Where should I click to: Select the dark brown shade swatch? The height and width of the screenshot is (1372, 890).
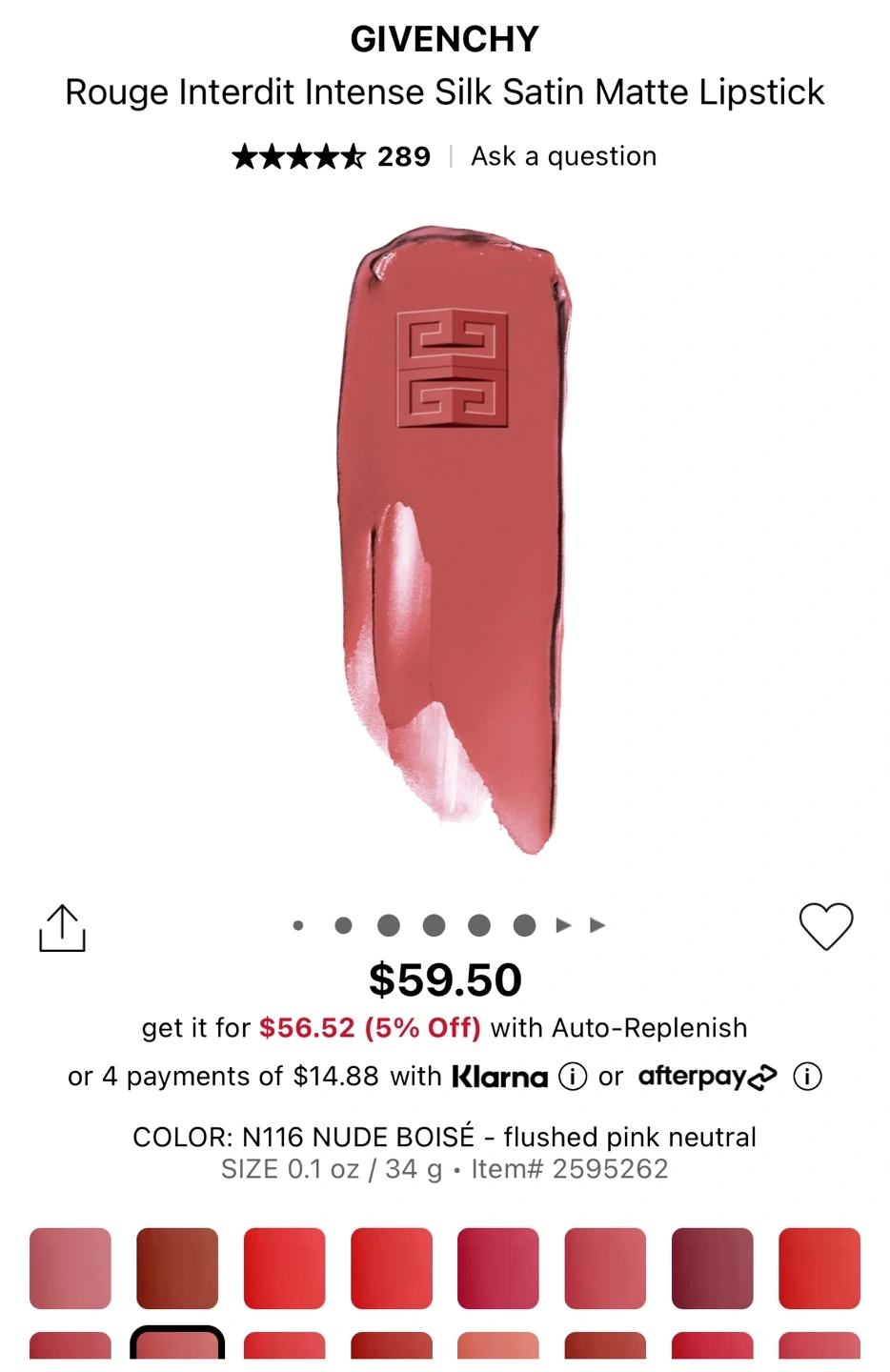click(177, 1268)
